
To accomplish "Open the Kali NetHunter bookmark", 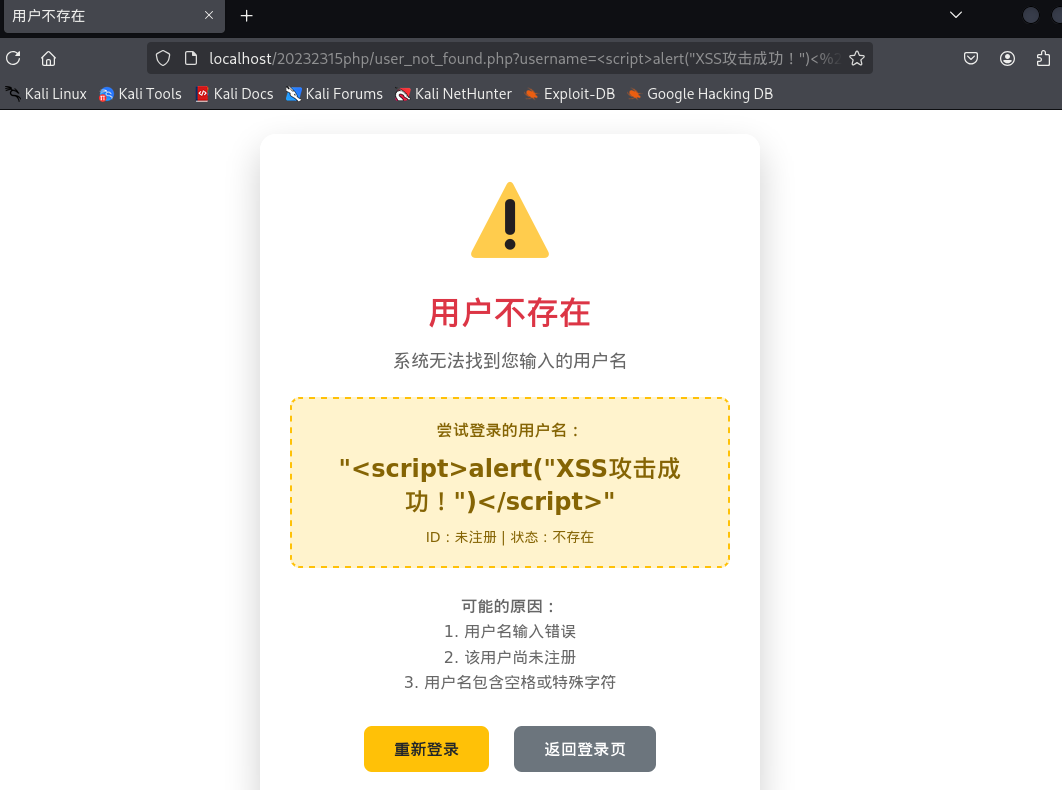I will pyautogui.click(x=453, y=93).
